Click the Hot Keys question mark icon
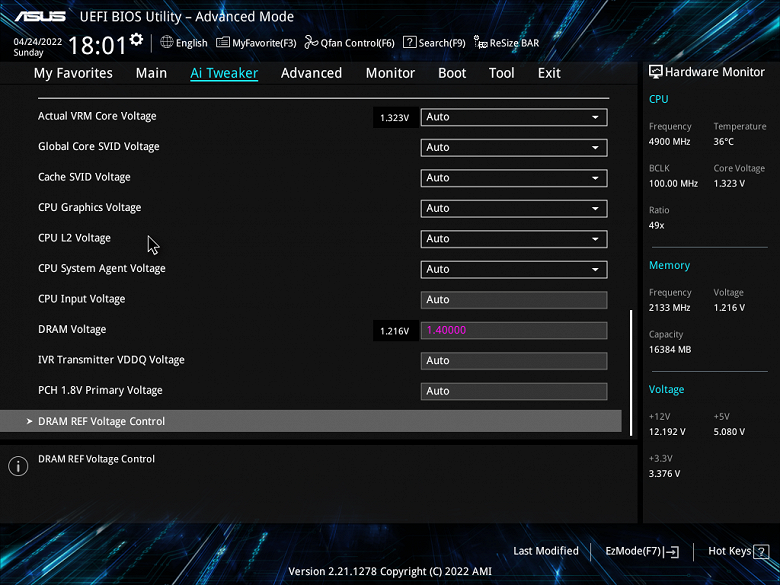This screenshot has width=780, height=585. click(761, 552)
